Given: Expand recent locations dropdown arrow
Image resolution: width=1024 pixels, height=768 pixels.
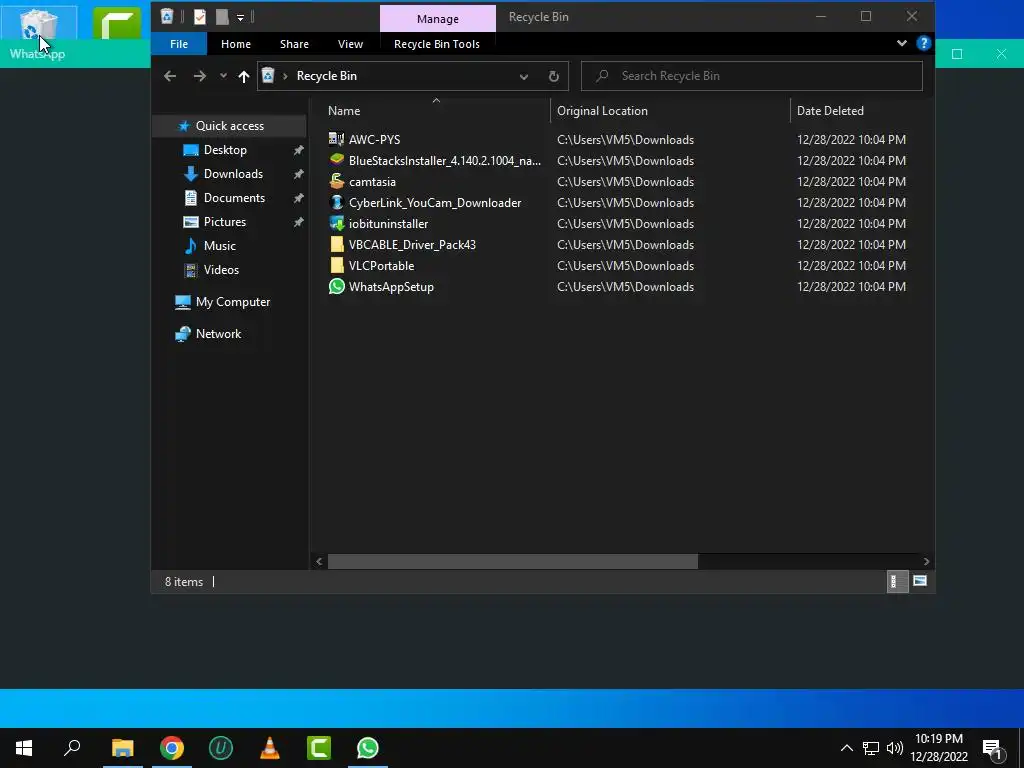Looking at the screenshot, I should [223, 76].
